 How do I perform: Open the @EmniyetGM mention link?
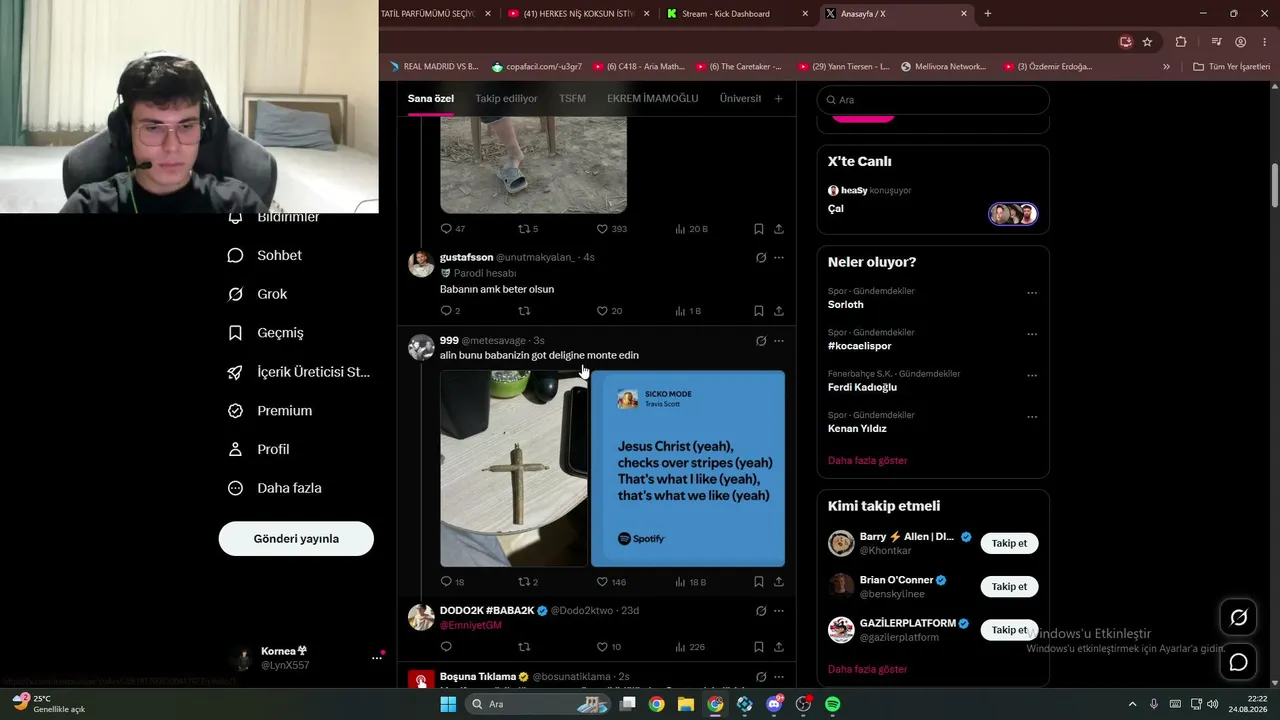click(x=471, y=626)
